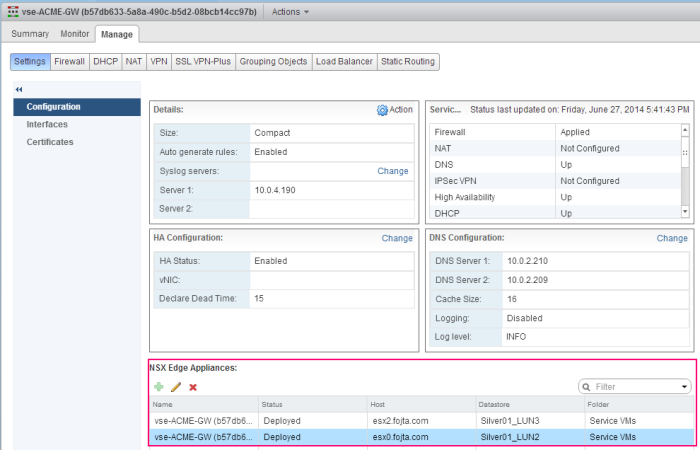This screenshot has height=450, width=700.
Task: Click Change link for DNS Configuration
Action: coord(672,238)
